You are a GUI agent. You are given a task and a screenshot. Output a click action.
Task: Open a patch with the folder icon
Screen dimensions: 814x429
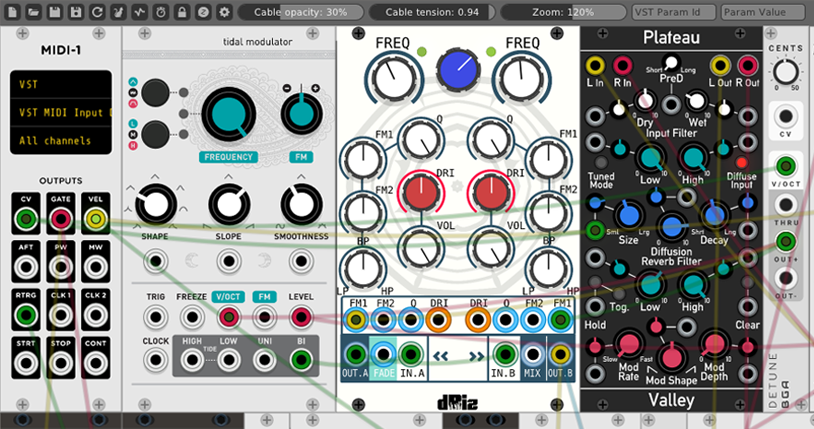click(x=33, y=12)
